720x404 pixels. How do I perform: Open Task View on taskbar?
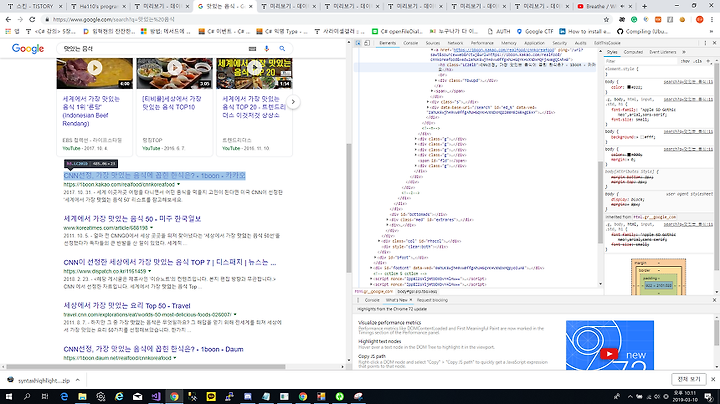(45, 396)
